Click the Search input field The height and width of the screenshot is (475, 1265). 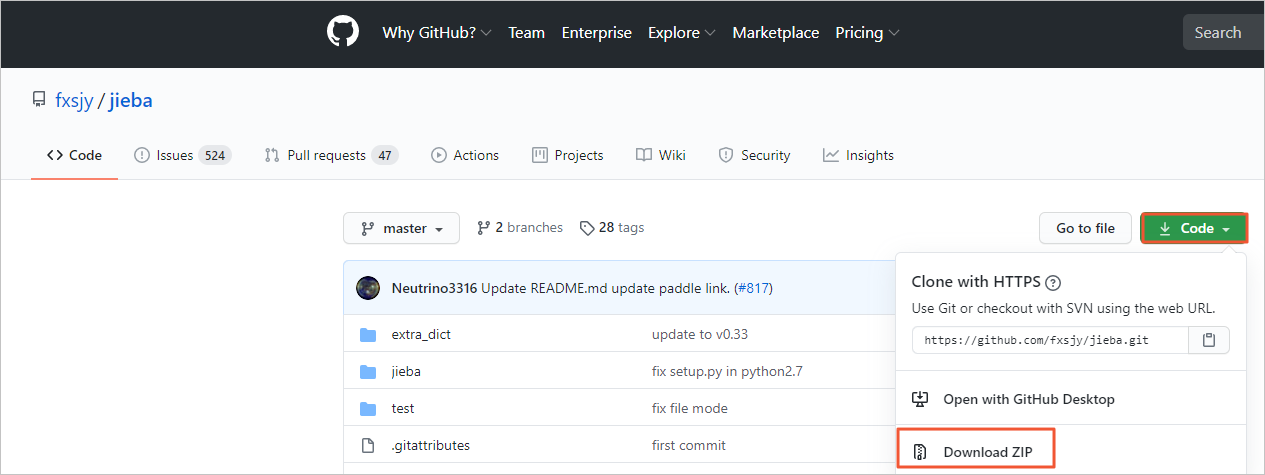(x=1223, y=33)
